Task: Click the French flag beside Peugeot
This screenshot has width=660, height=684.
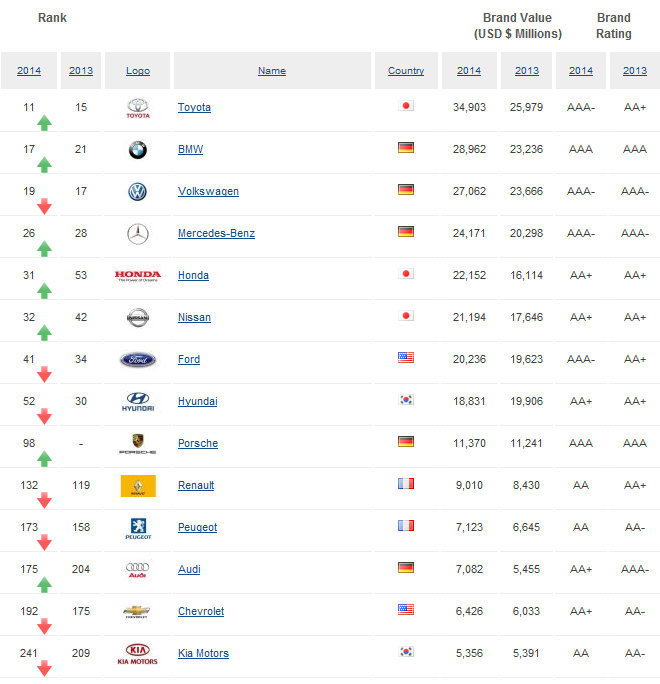Action: point(405,526)
